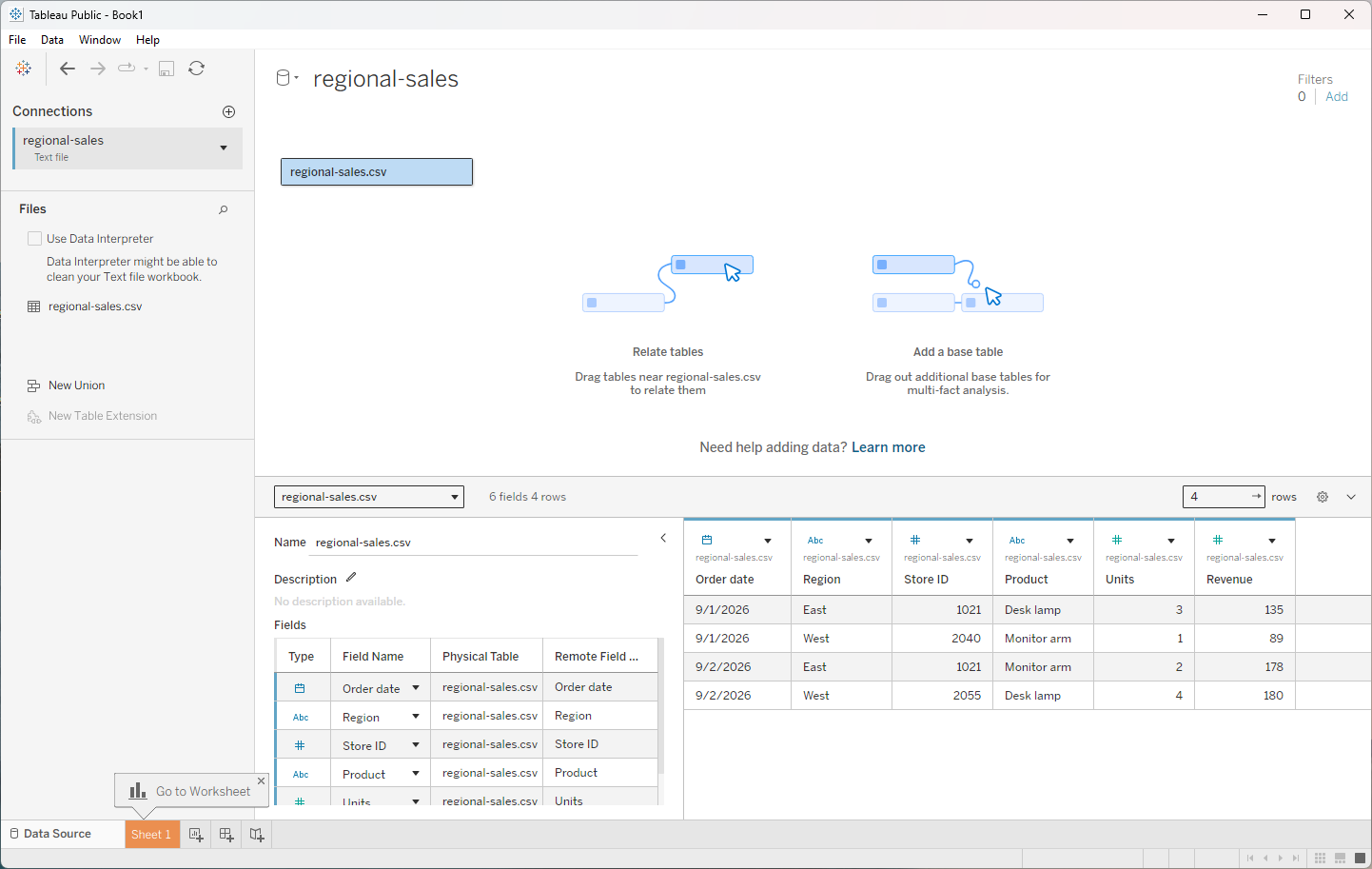This screenshot has height=869, width=1372.
Task: Click the Abc type icon on Product column
Action: coord(1017,541)
